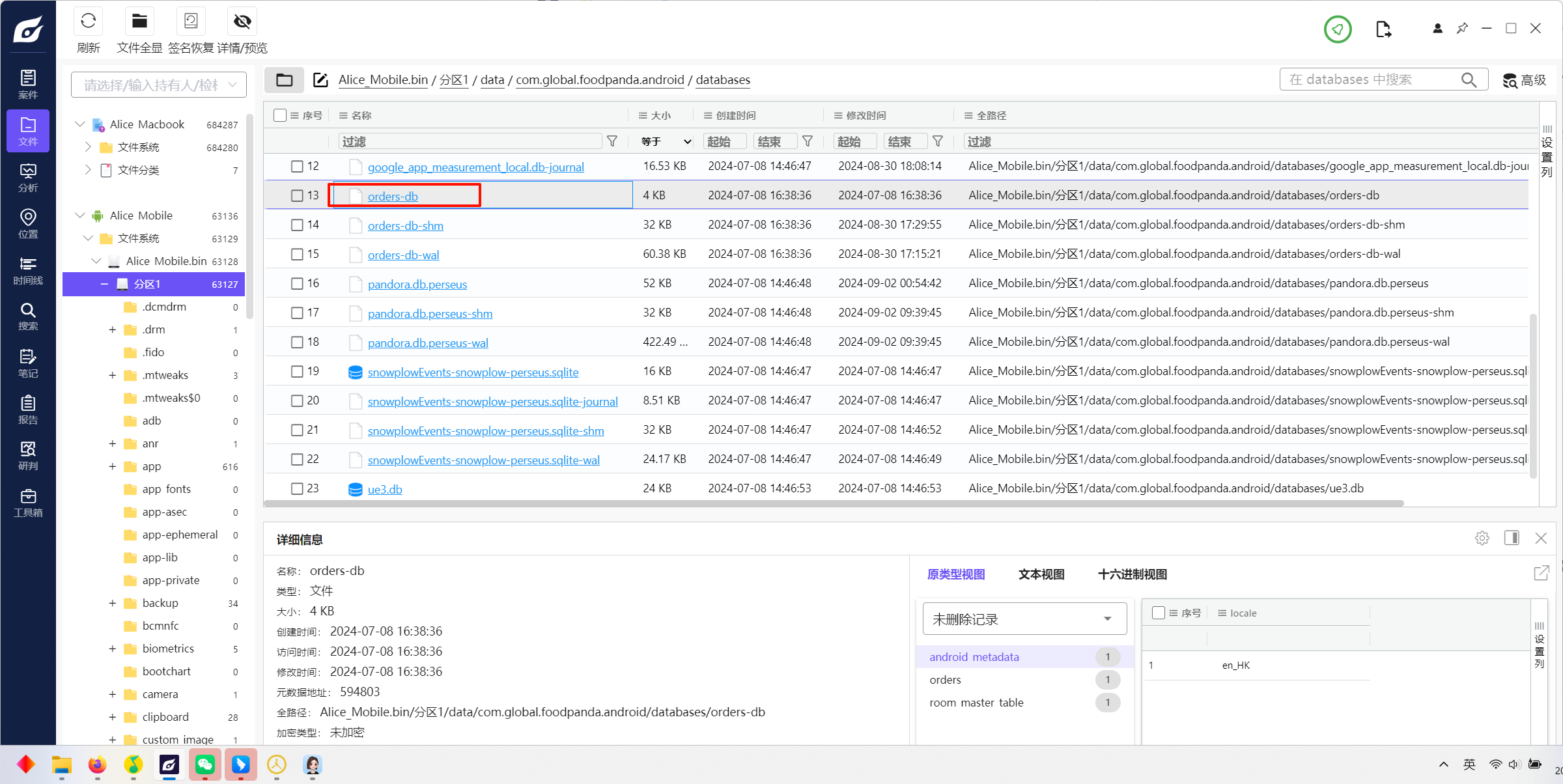Expand the backup folder in the tree
The width and height of the screenshot is (1563, 784).
coord(112,603)
